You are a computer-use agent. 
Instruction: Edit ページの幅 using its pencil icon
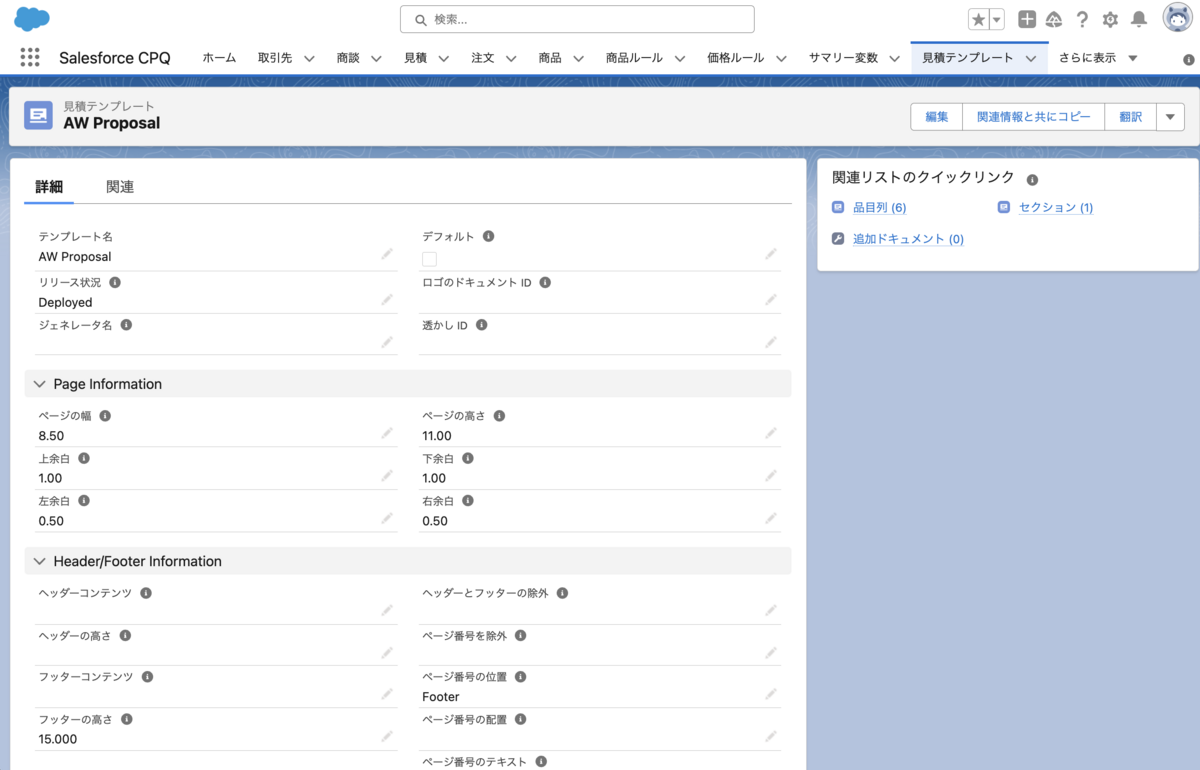(388, 434)
